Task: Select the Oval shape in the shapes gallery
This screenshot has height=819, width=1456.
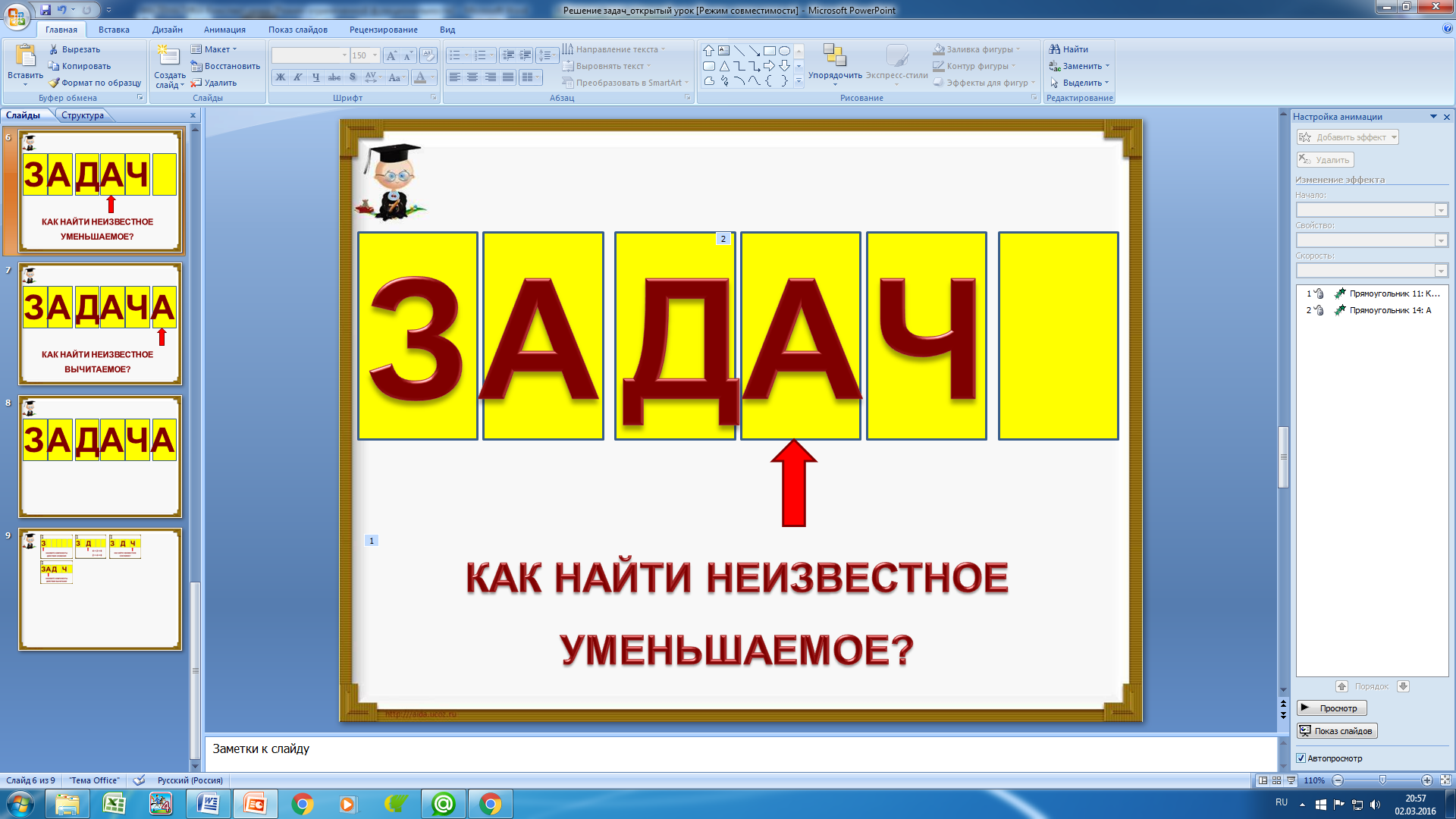Action: [785, 51]
